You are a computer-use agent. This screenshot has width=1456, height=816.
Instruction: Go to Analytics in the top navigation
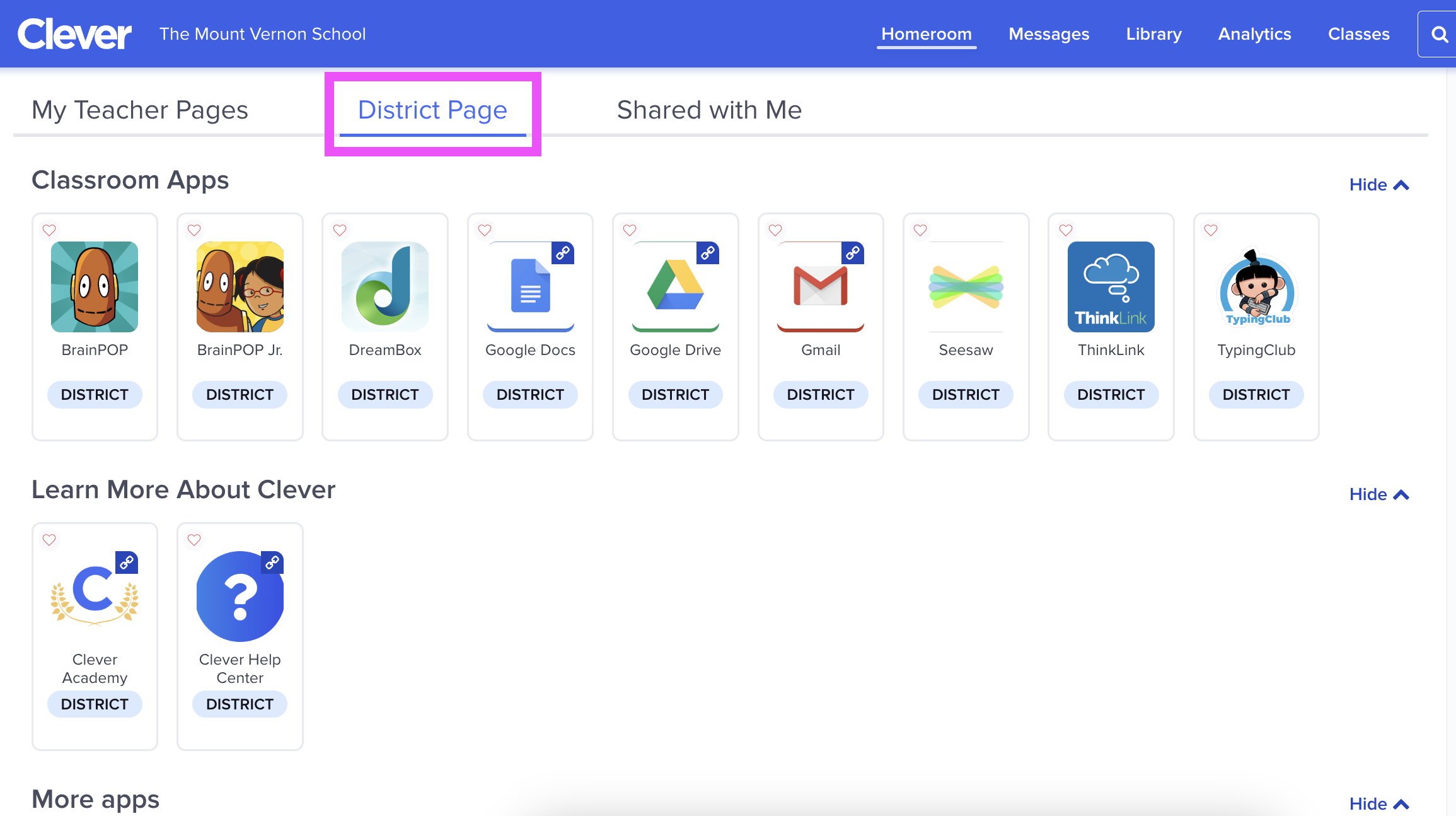click(1254, 34)
